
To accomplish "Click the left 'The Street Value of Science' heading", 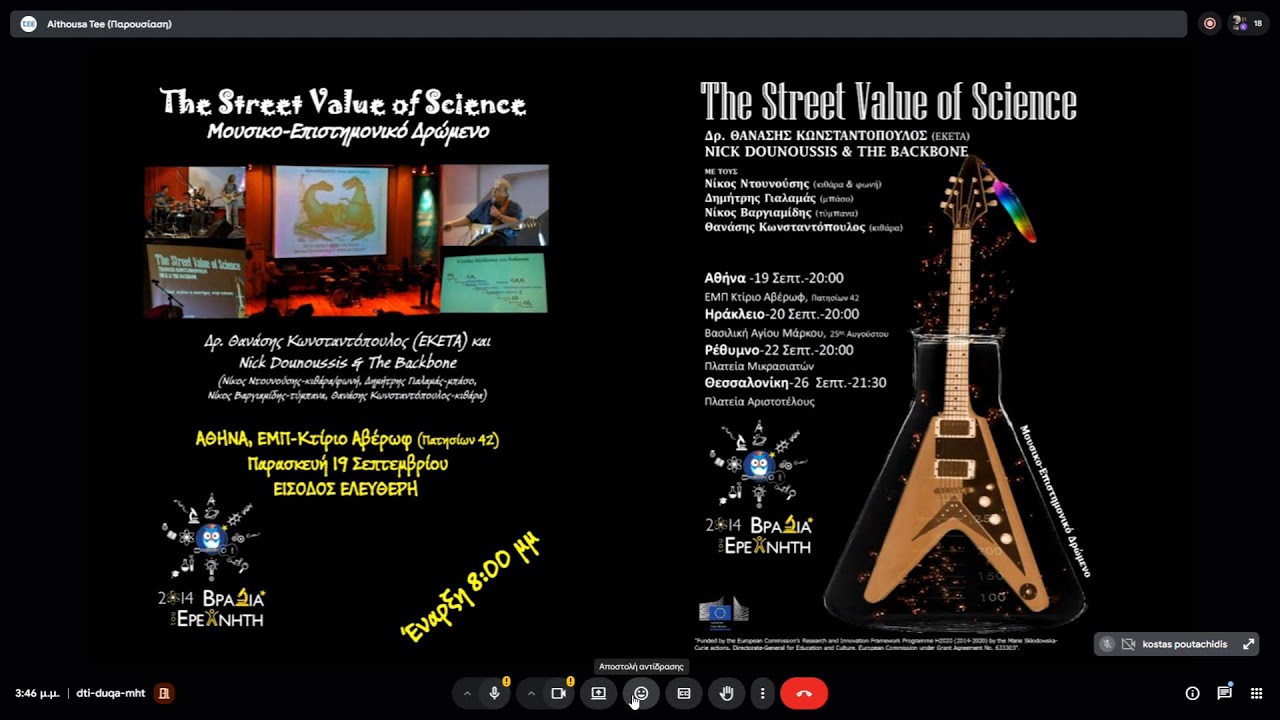I will point(343,103).
